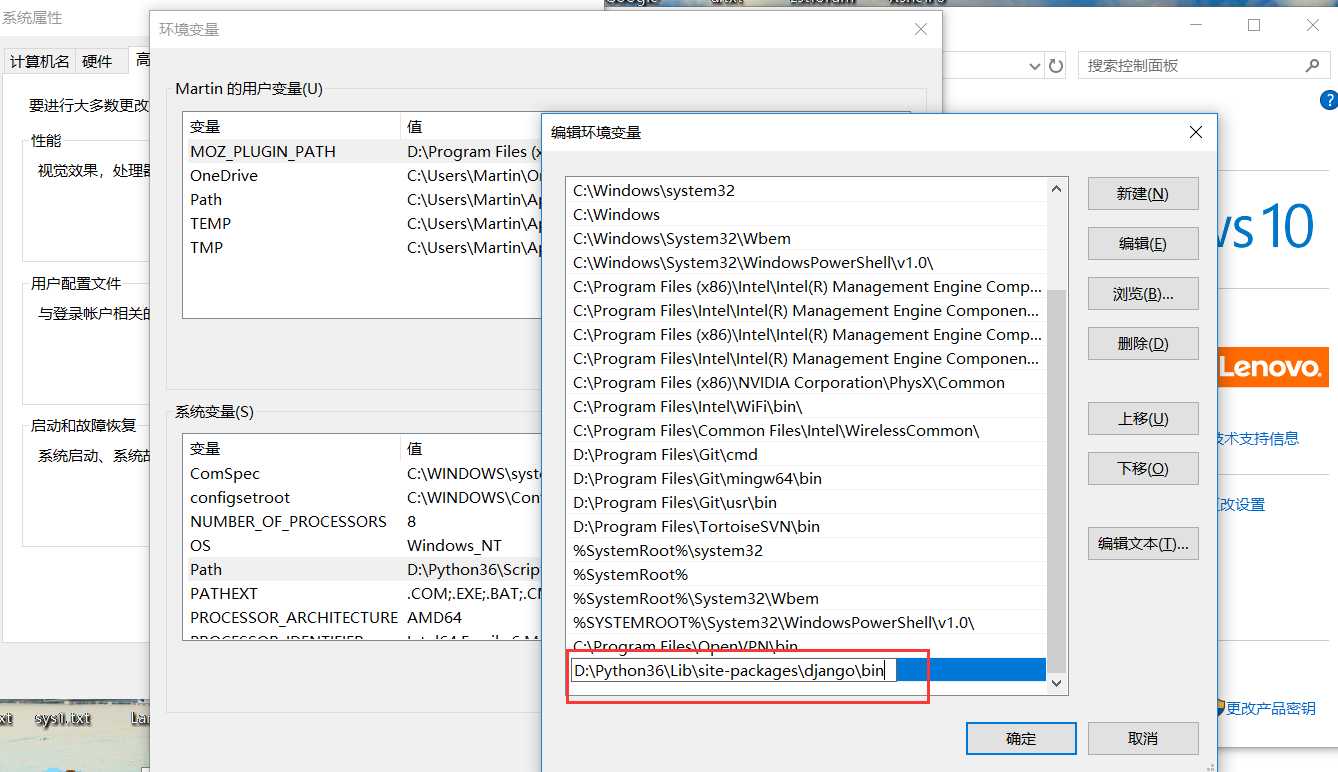The width and height of the screenshot is (1338, 772).
Task: Select the C:\Windows\system32 entry
Action: [806, 190]
